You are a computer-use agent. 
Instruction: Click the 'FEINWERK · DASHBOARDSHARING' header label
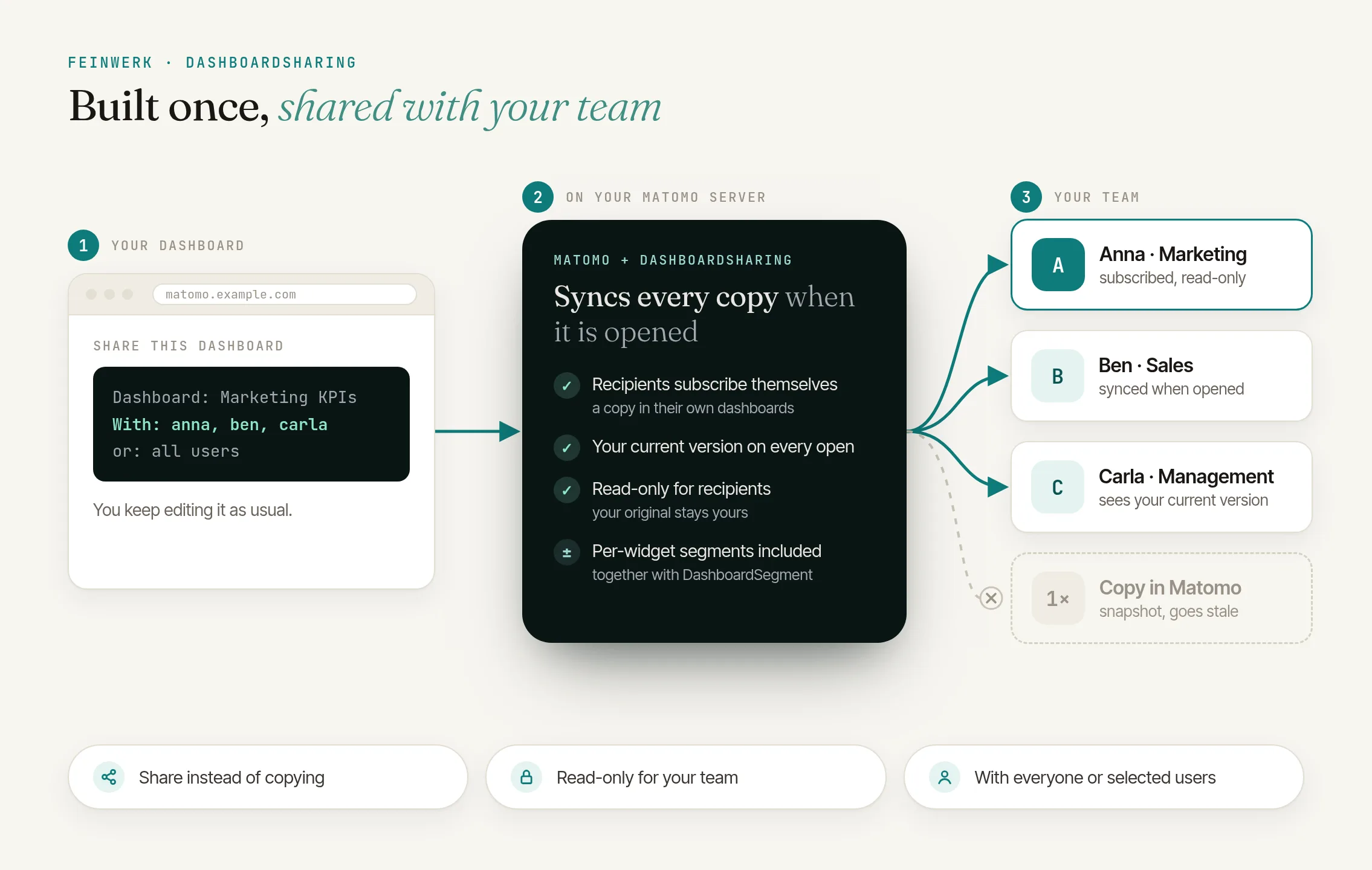(212, 62)
